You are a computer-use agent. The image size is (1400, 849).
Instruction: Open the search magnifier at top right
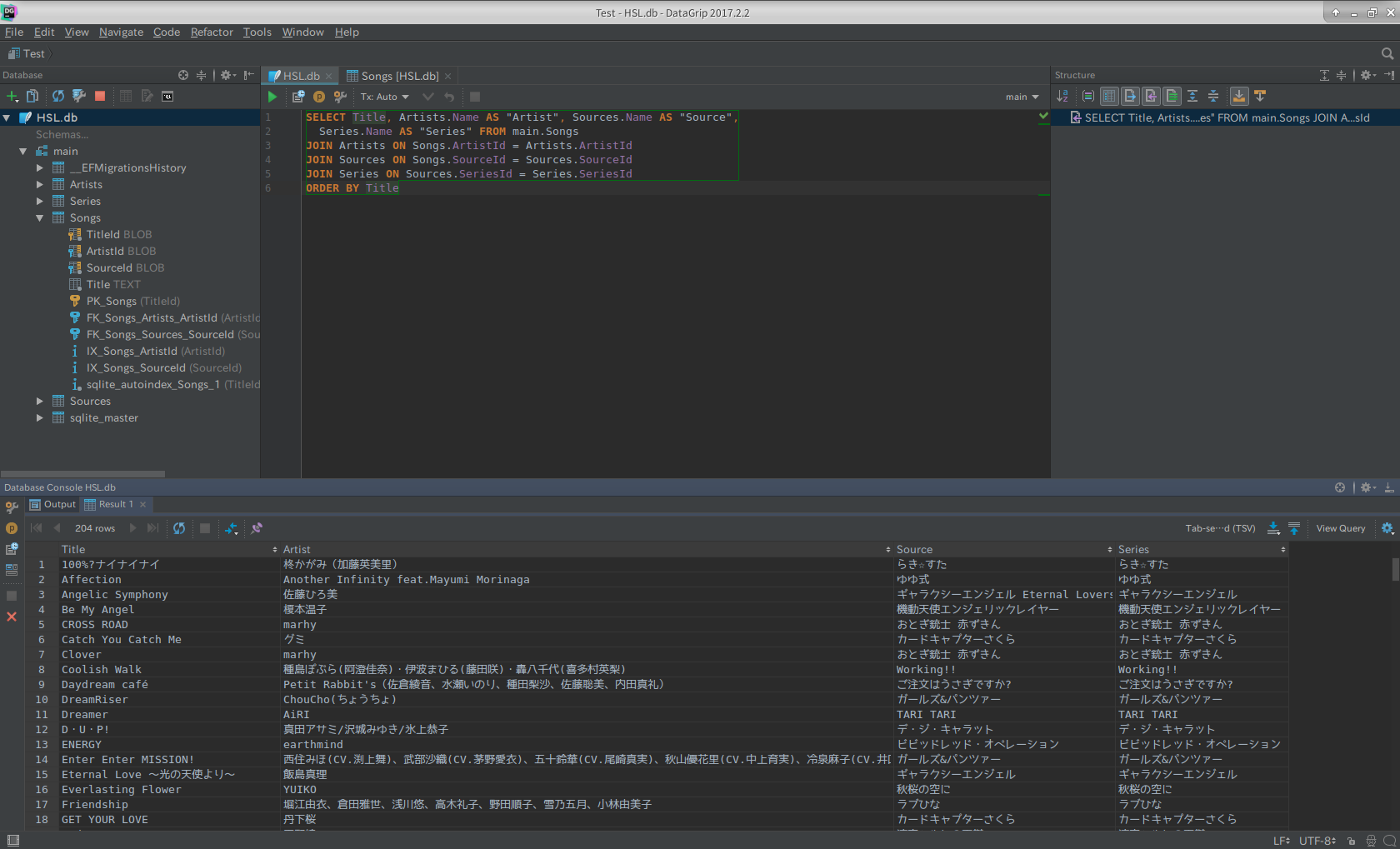1387,53
